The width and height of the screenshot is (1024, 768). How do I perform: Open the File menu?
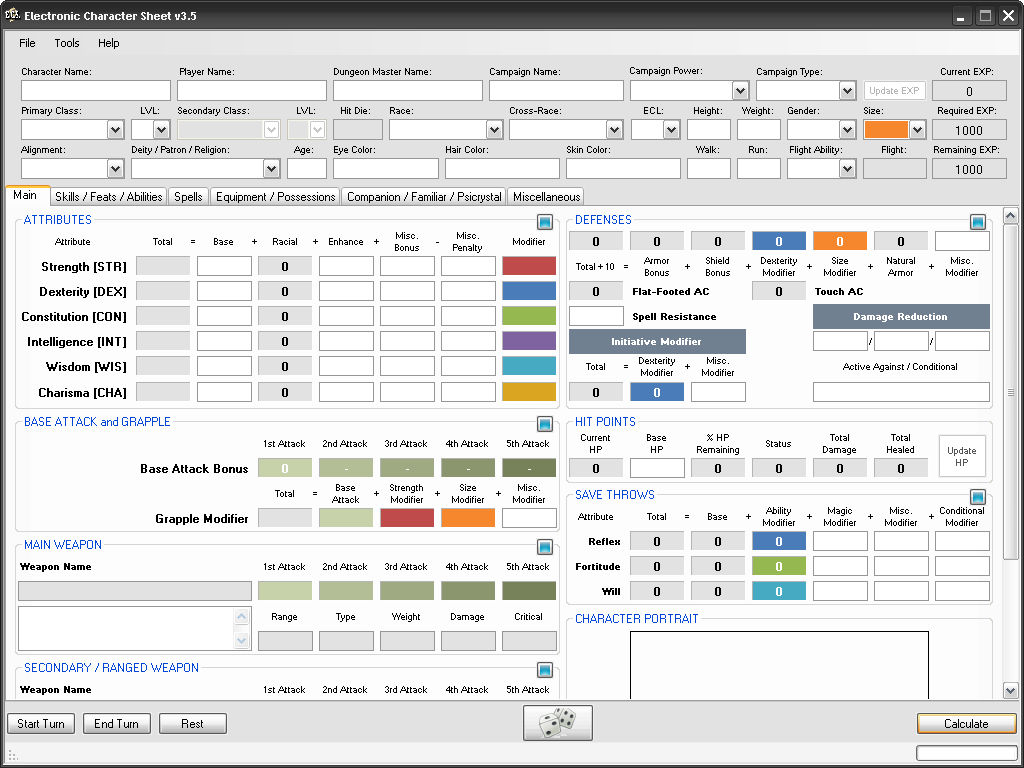coord(27,43)
